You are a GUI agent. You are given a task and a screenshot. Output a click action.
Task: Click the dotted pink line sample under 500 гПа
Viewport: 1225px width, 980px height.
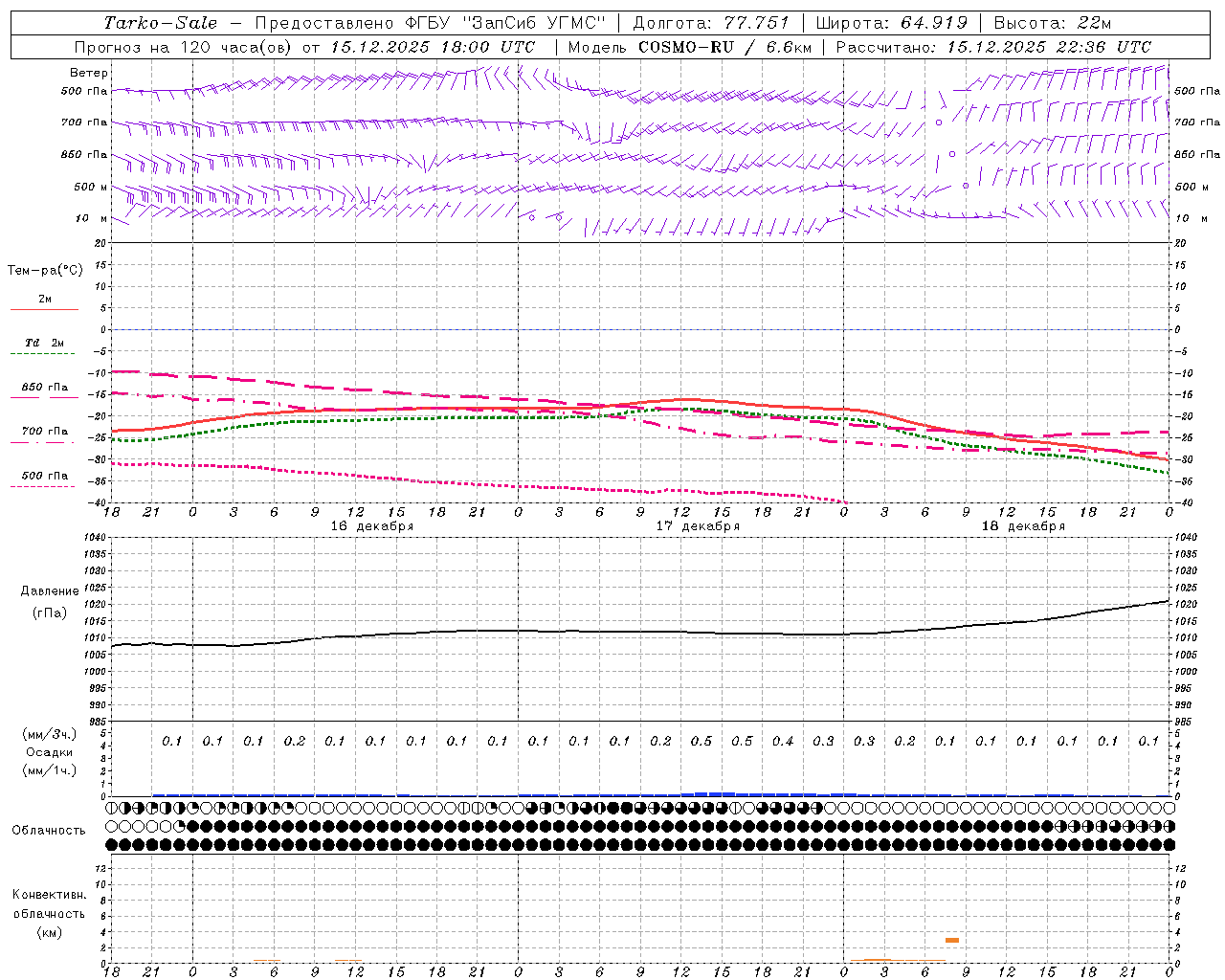(x=42, y=486)
